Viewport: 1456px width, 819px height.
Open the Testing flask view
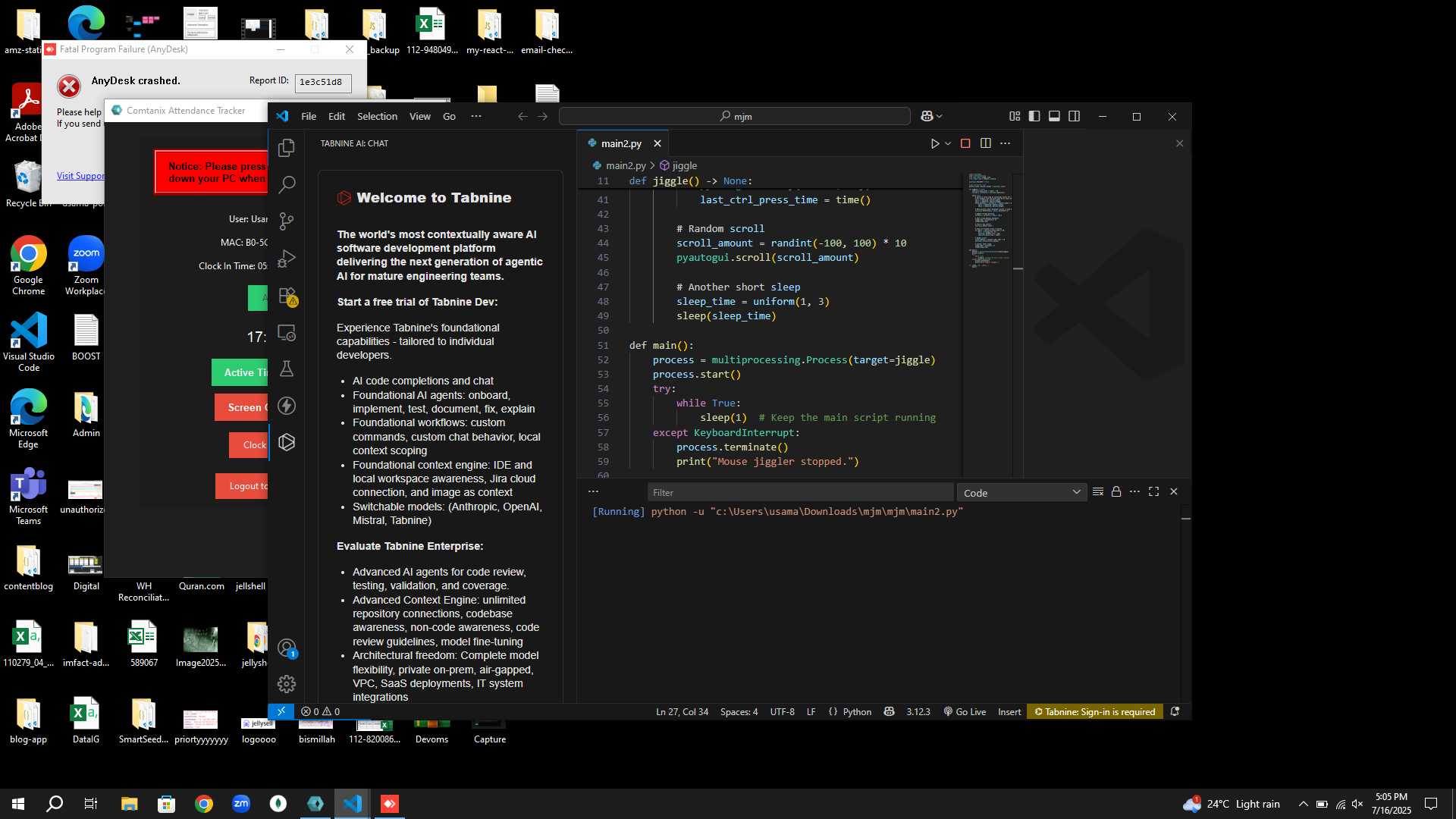(x=287, y=369)
